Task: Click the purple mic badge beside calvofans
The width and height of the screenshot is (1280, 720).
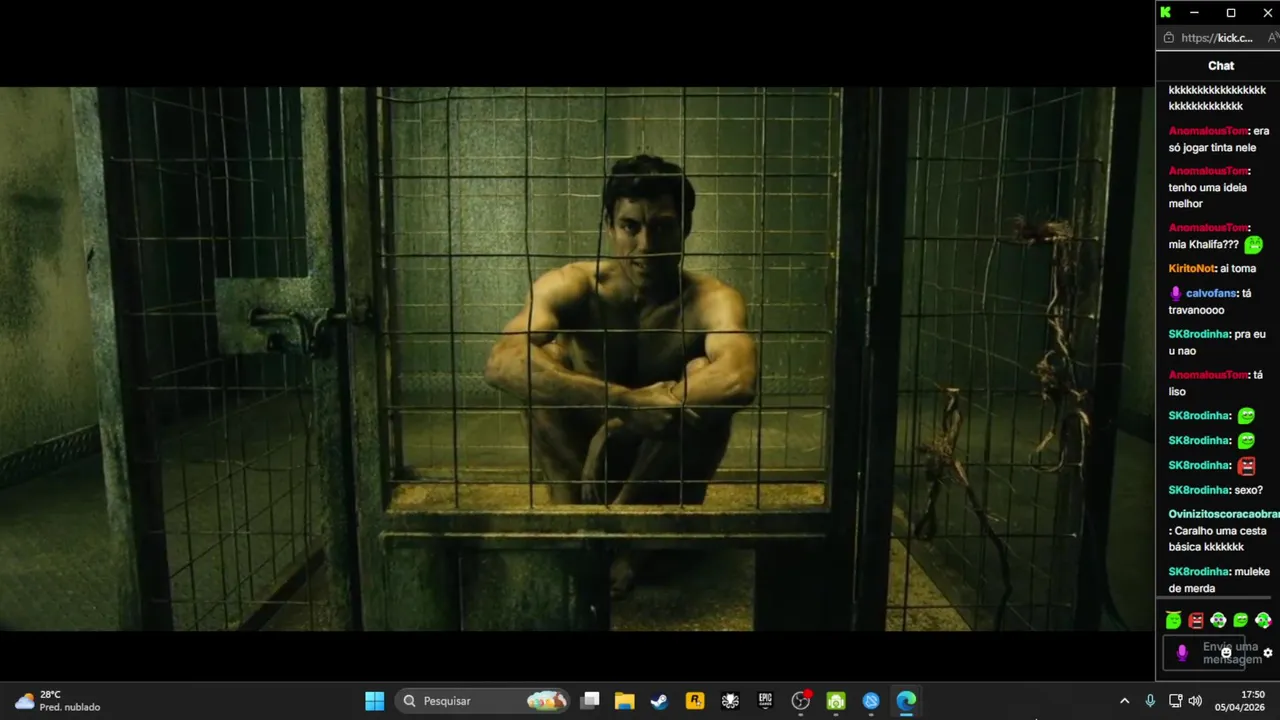Action: pyautogui.click(x=1176, y=294)
